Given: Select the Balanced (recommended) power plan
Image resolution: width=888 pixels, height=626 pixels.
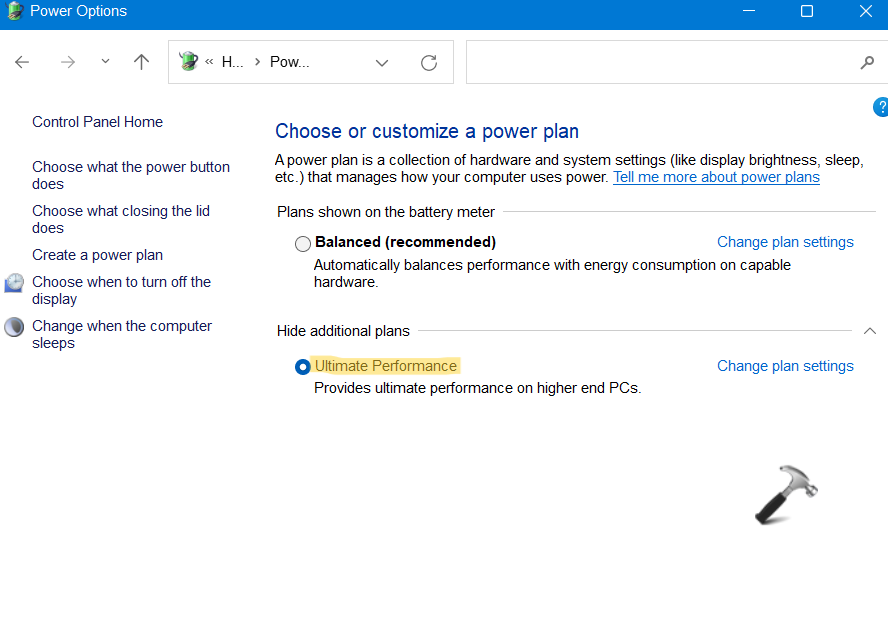Looking at the screenshot, I should click(x=303, y=244).
